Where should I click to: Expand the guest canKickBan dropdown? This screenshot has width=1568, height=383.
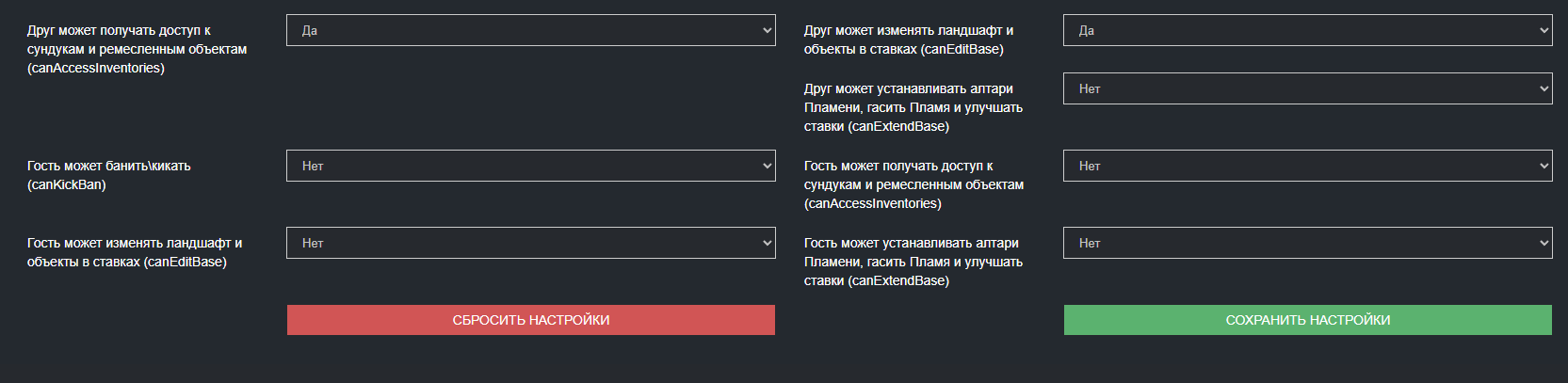(x=530, y=166)
